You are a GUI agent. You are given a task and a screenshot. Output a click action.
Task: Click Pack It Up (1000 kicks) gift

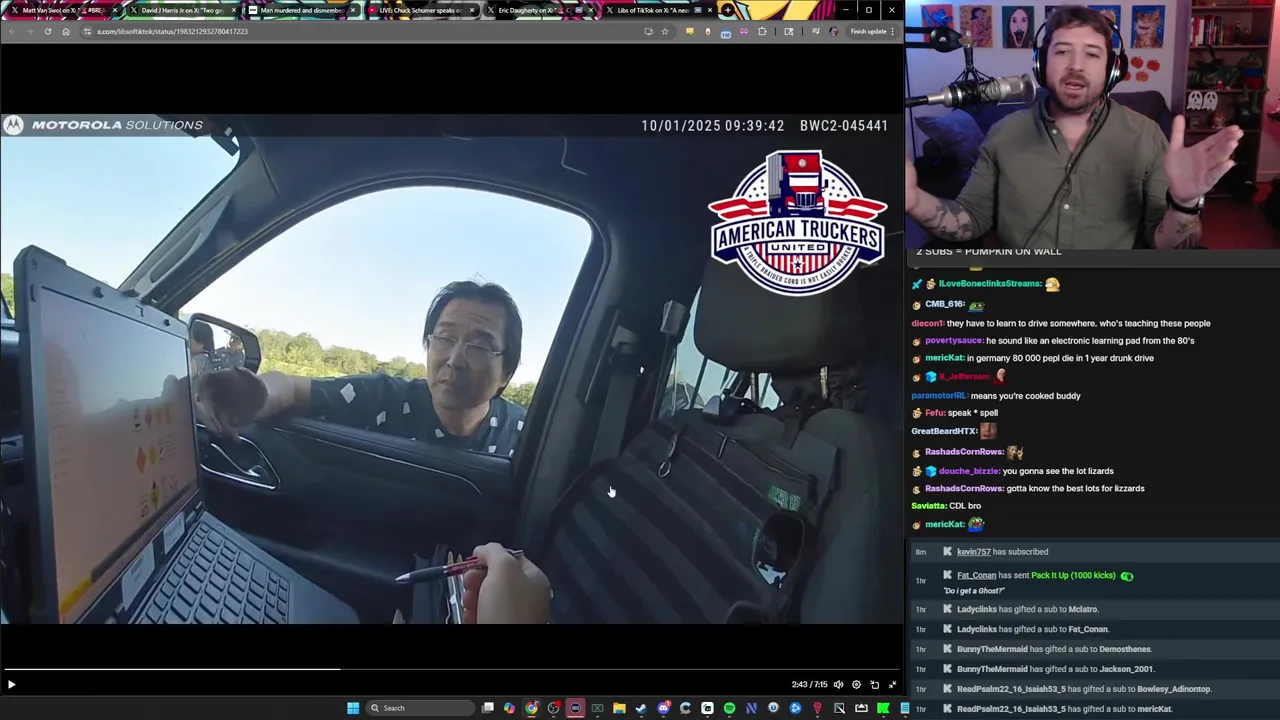point(1073,576)
